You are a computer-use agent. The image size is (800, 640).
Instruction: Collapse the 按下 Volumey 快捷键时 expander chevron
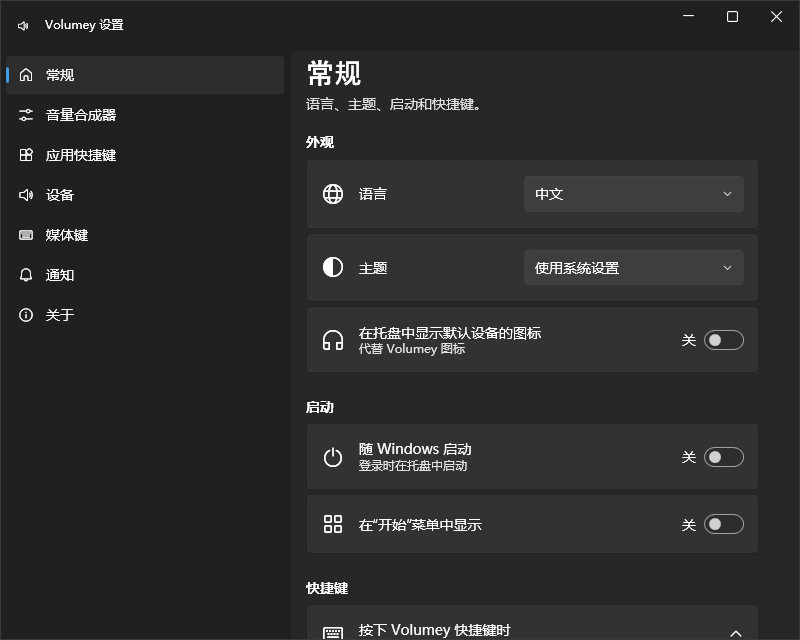point(736,633)
